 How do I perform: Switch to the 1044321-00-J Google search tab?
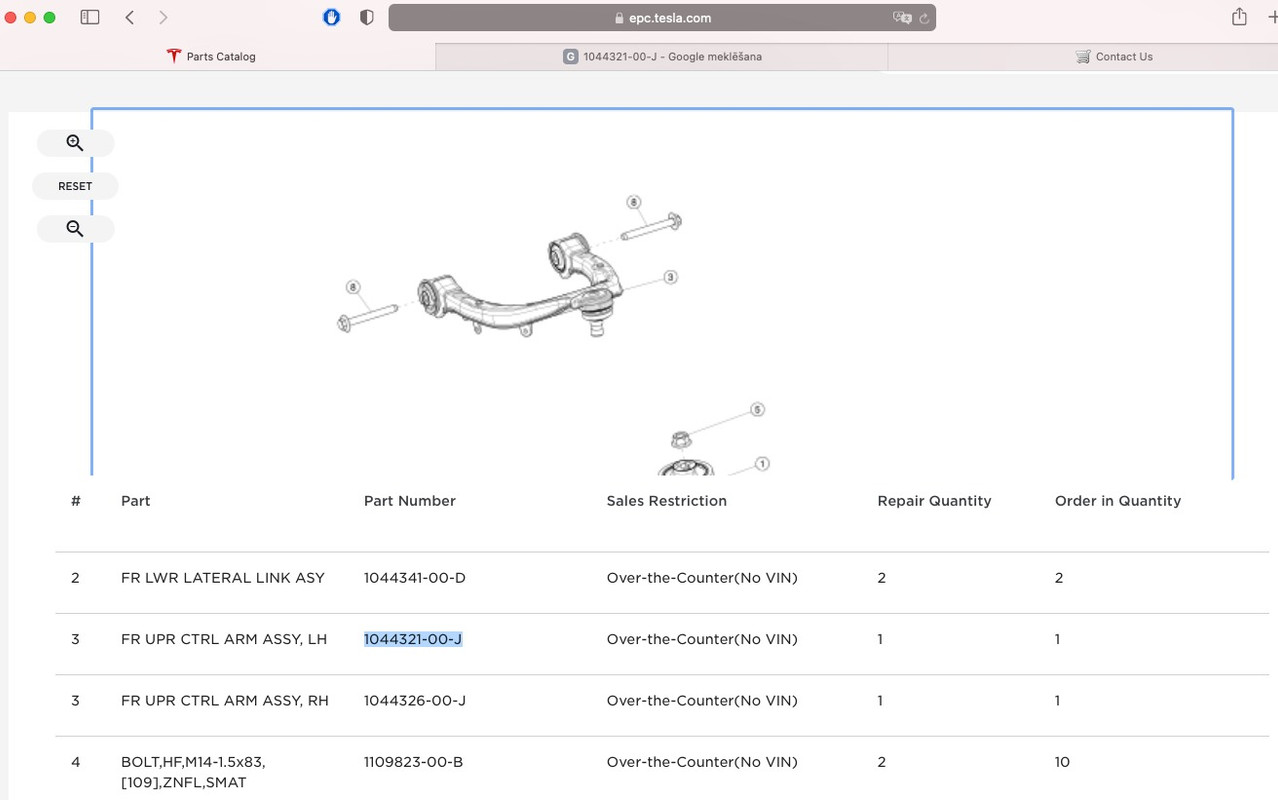tap(662, 57)
